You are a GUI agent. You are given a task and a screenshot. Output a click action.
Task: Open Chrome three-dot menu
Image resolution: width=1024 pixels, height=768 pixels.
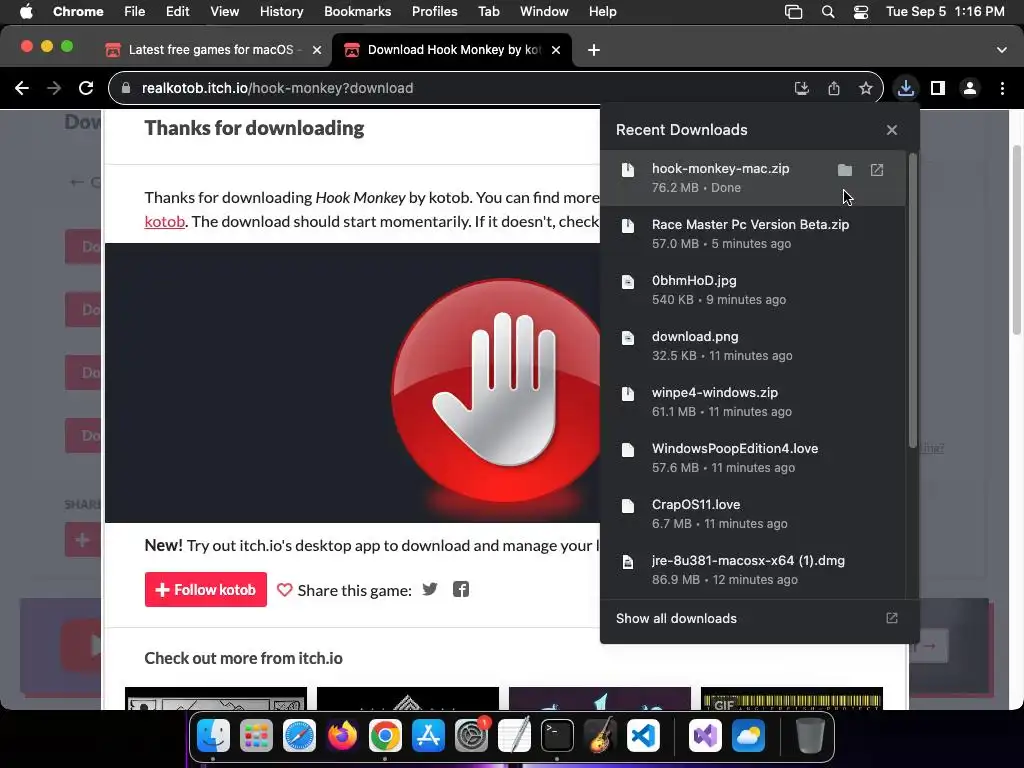[1002, 88]
